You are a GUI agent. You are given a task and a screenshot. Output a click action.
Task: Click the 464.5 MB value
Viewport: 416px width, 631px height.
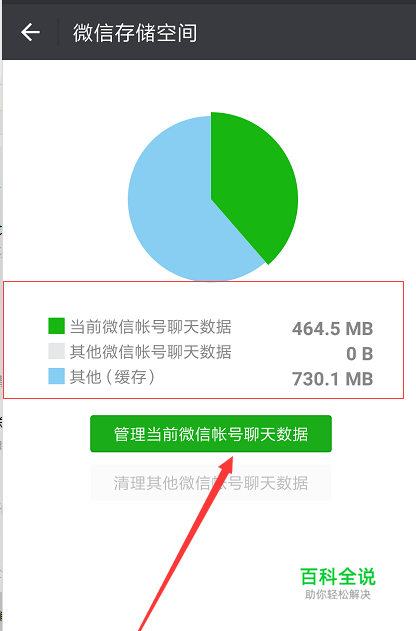[x=333, y=329]
